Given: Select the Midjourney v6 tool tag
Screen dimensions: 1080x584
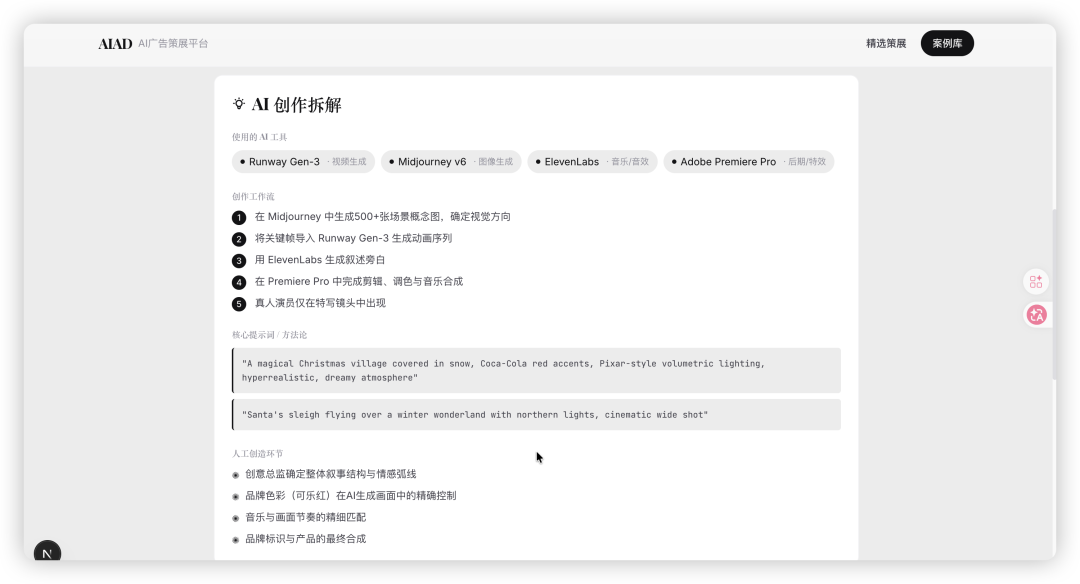Looking at the screenshot, I should [450, 162].
